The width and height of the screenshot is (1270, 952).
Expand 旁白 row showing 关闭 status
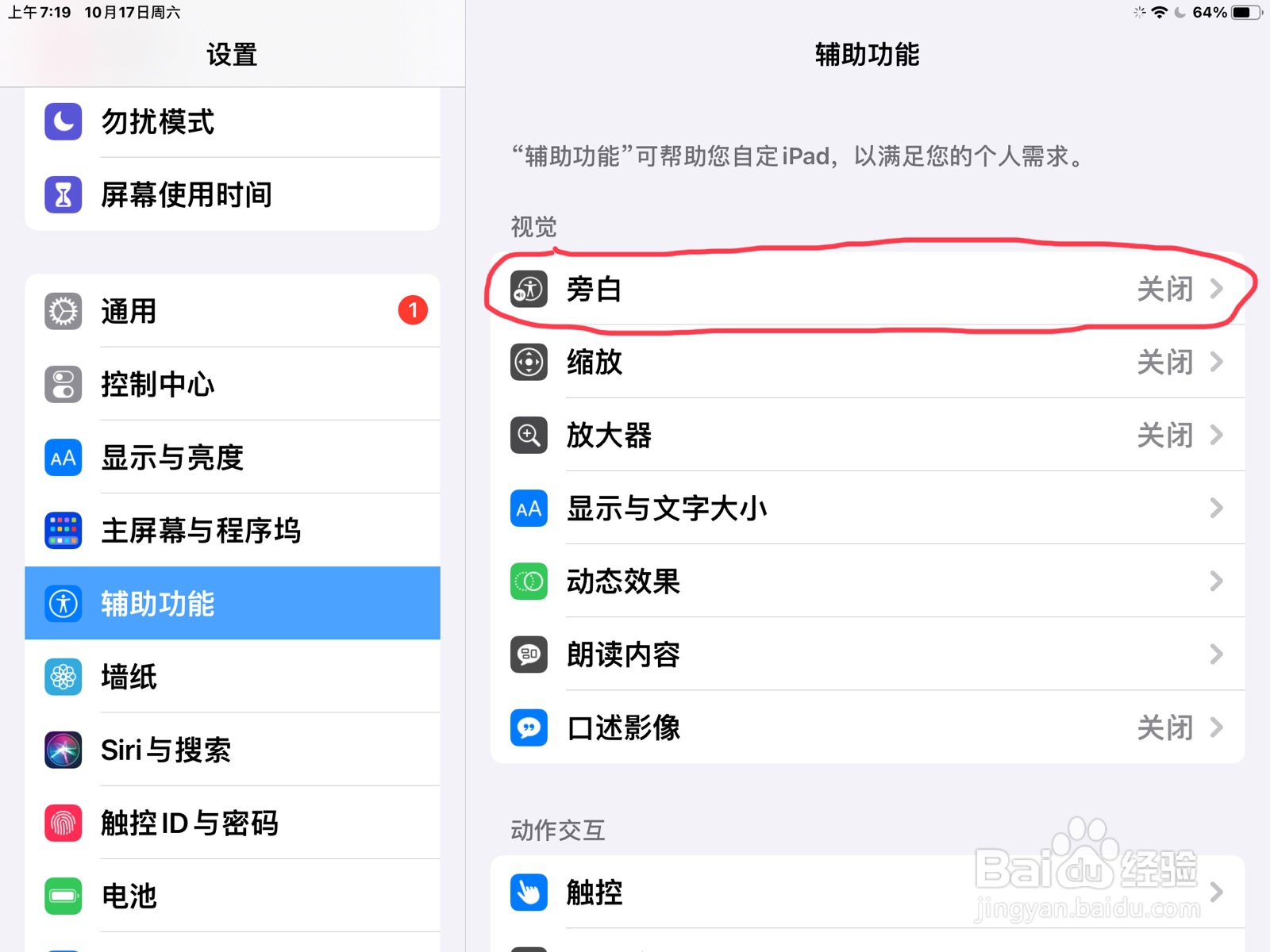[x=868, y=289]
